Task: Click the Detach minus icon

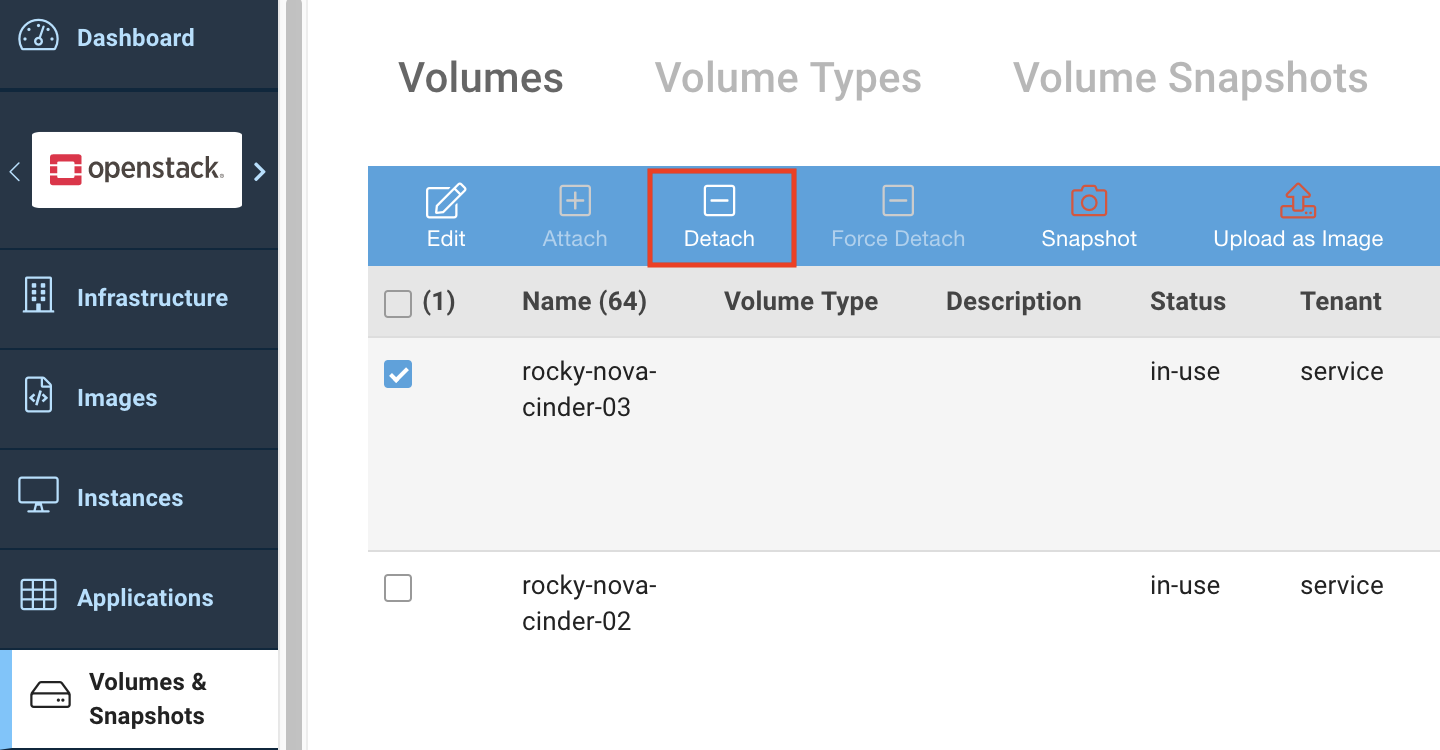Action: point(719,202)
